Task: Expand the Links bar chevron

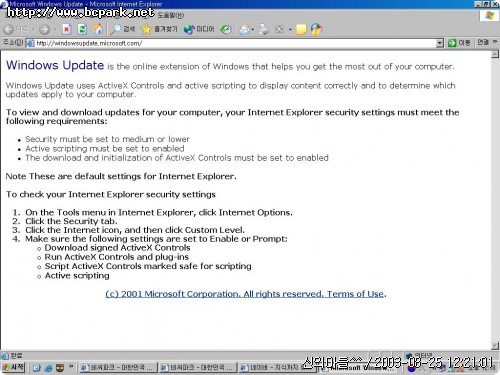Action: (x=495, y=42)
